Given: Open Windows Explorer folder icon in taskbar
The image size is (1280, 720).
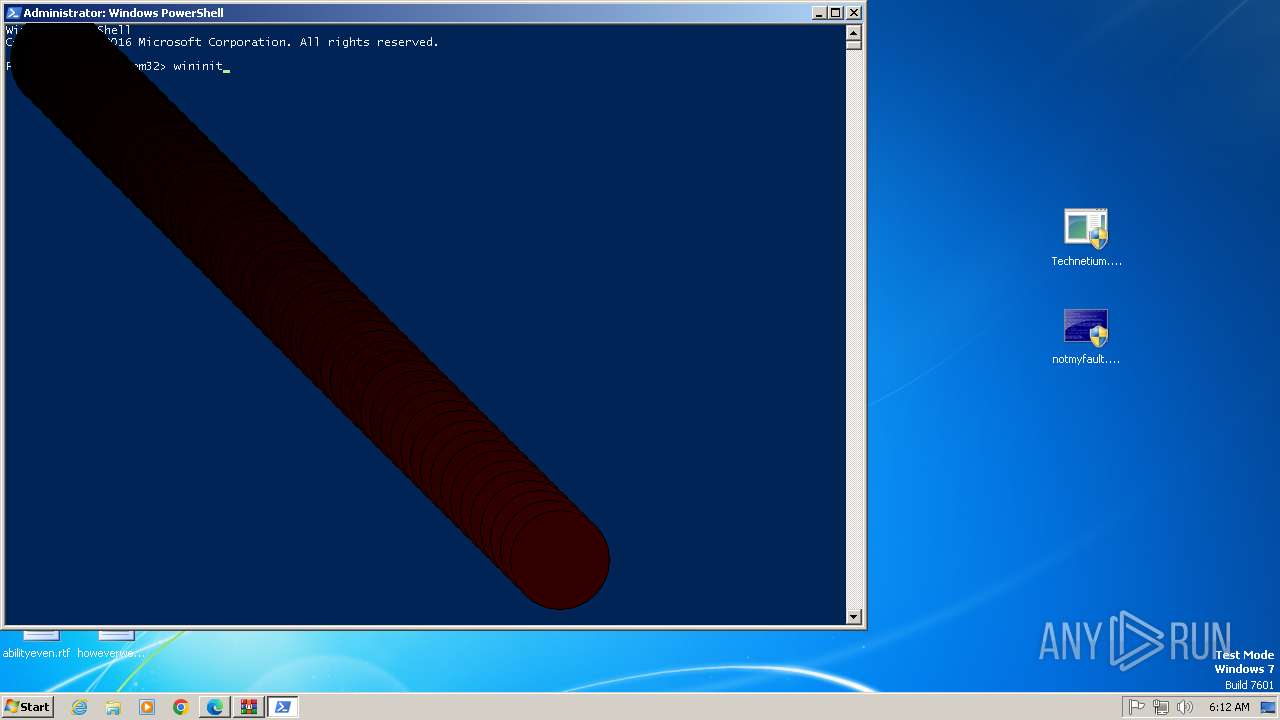Looking at the screenshot, I should [113, 707].
